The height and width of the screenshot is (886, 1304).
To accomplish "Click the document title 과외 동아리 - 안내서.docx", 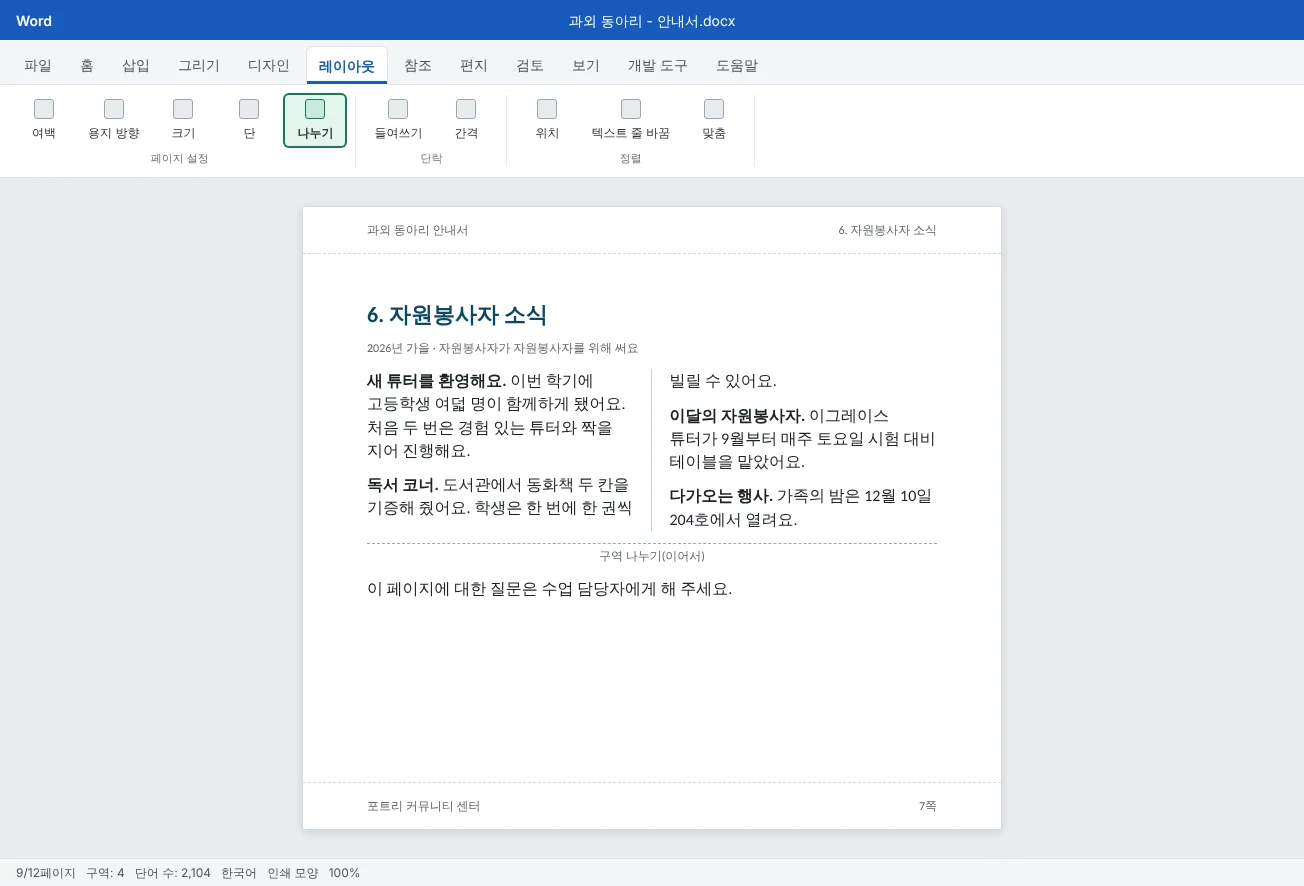I will click(x=652, y=21).
